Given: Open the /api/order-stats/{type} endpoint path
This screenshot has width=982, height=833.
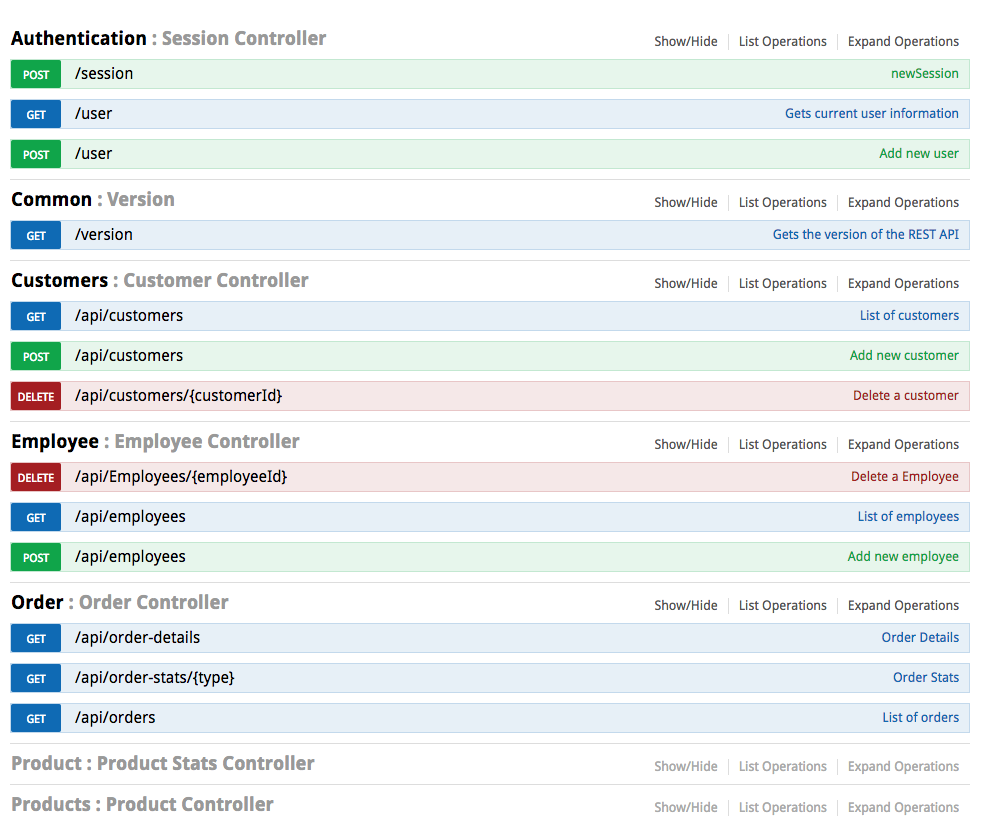Looking at the screenshot, I should pos(154,678).
